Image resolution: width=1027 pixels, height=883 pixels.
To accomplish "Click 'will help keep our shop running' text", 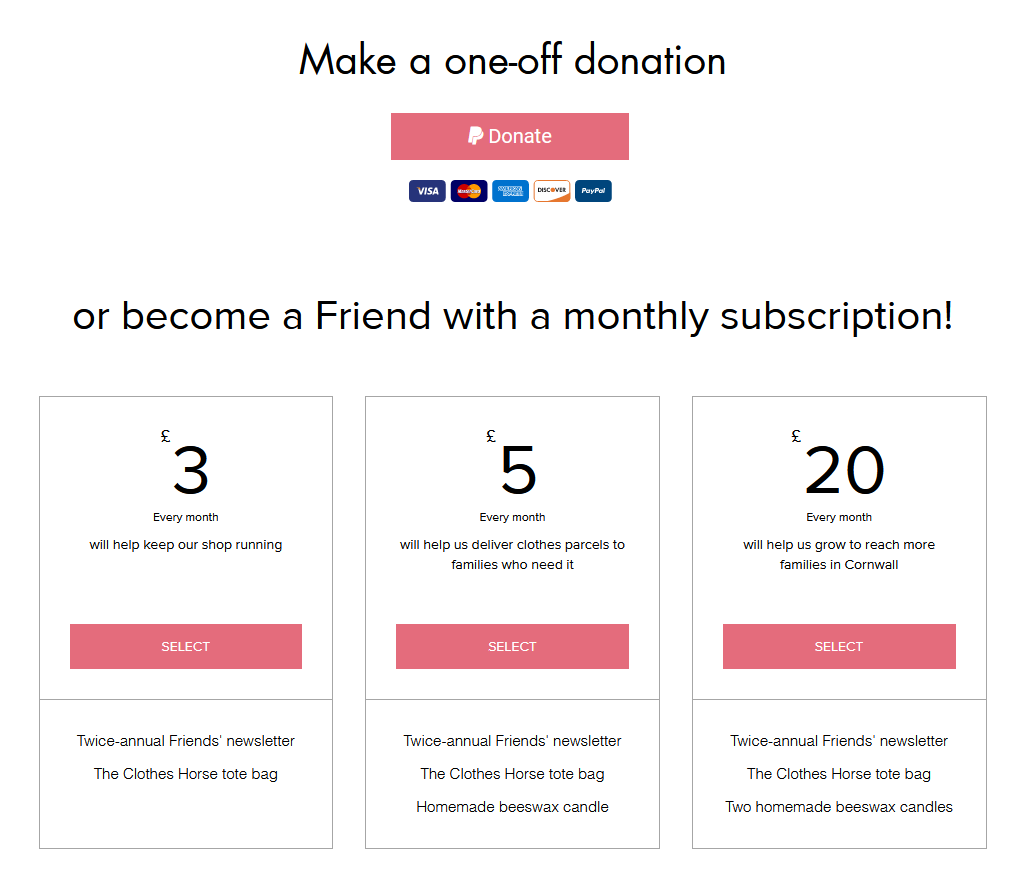I will pyautogui.click(x=186, y=545).
